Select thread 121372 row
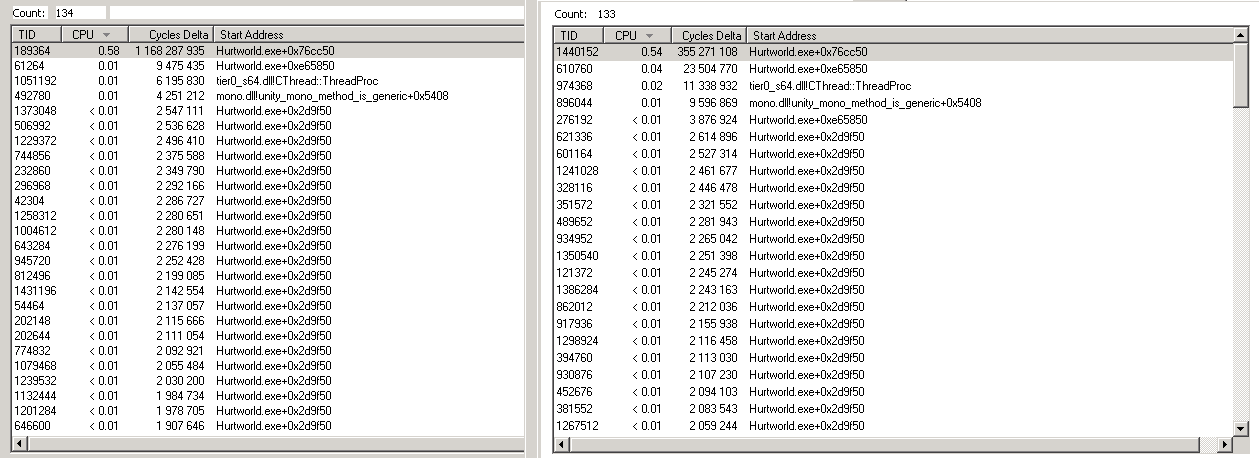Screen dimensions: 1259x458 point(892,272)
